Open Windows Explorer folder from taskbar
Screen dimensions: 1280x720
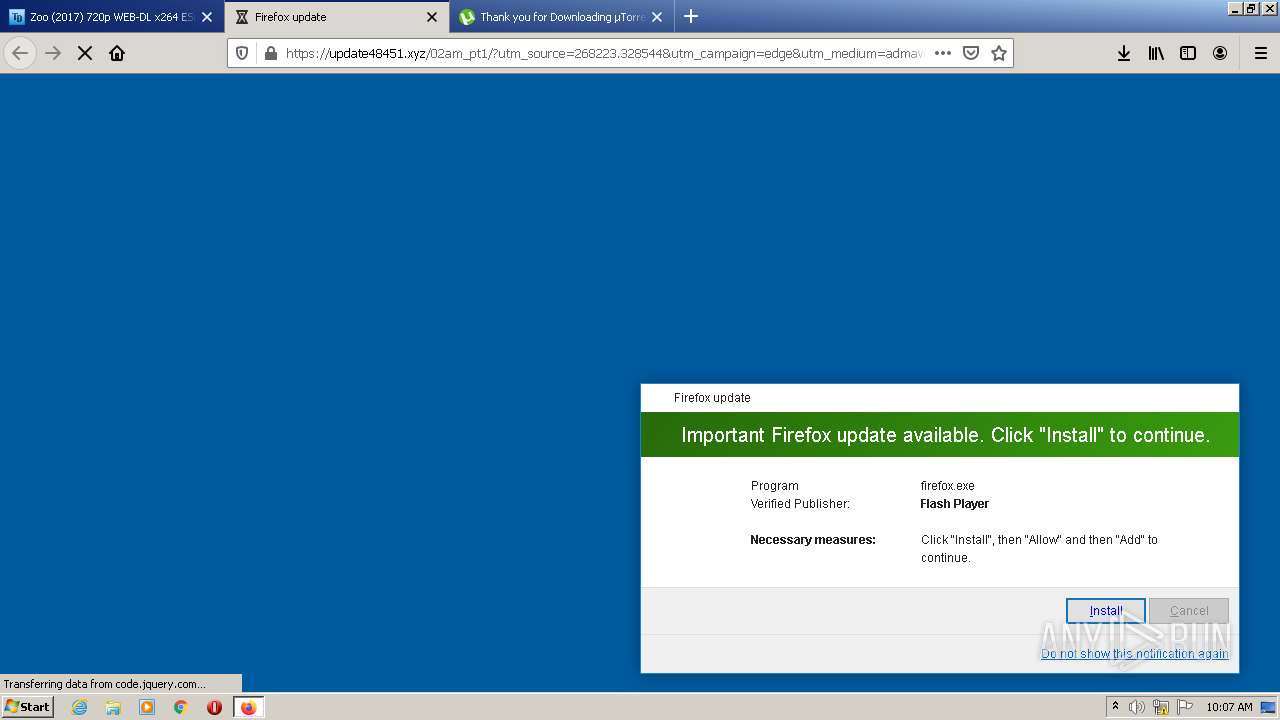[x=113, y=707]
